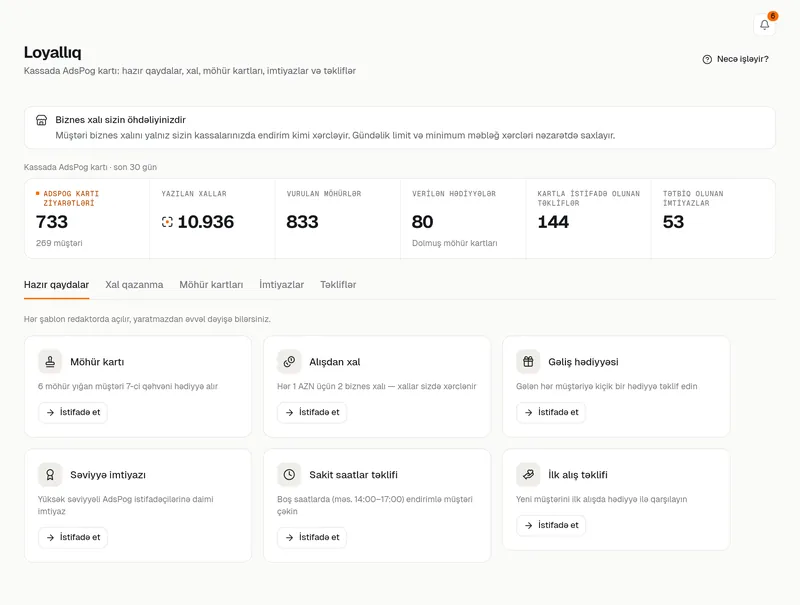Click the İlk alış təklifi icon

(x=528, y=475)
